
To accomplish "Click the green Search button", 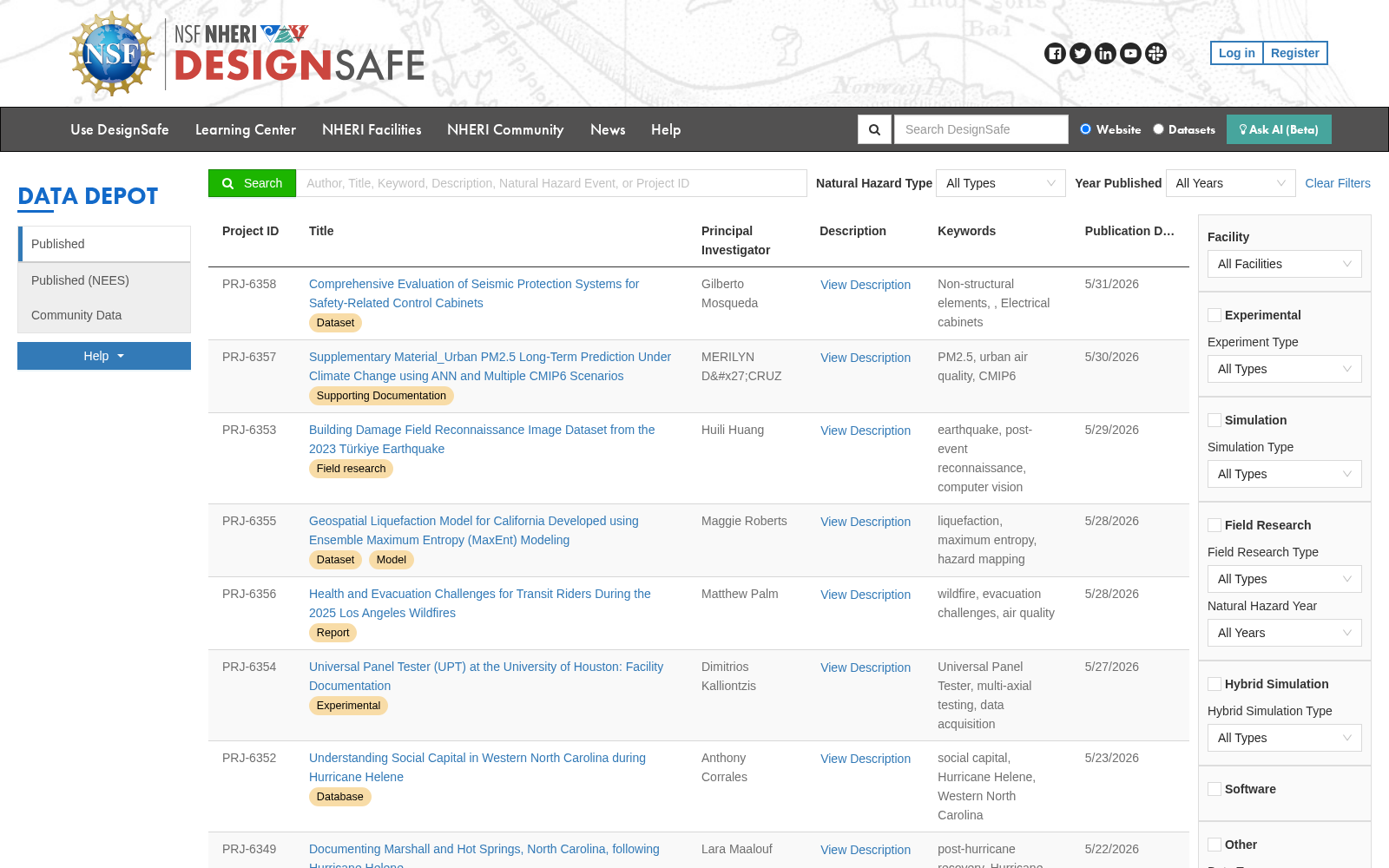I will [252, 183].
